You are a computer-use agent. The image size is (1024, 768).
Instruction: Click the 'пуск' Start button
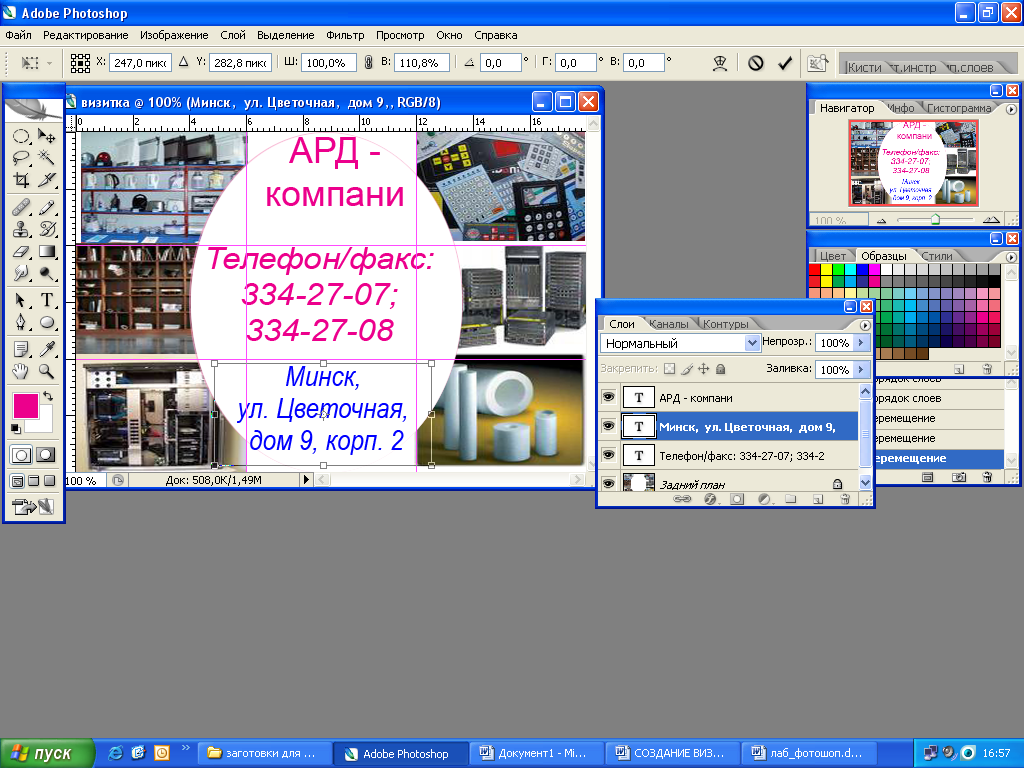[47, 753]
